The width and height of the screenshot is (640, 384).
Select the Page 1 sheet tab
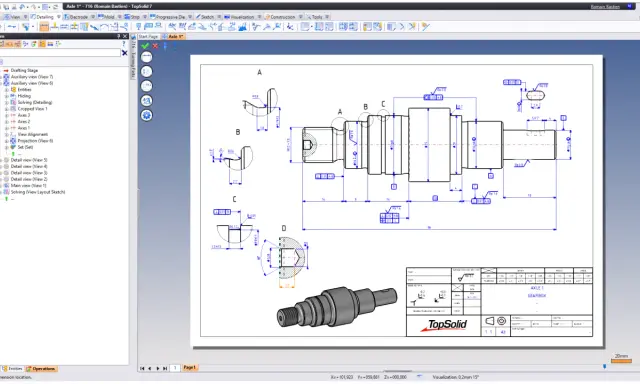coord(190,368)
